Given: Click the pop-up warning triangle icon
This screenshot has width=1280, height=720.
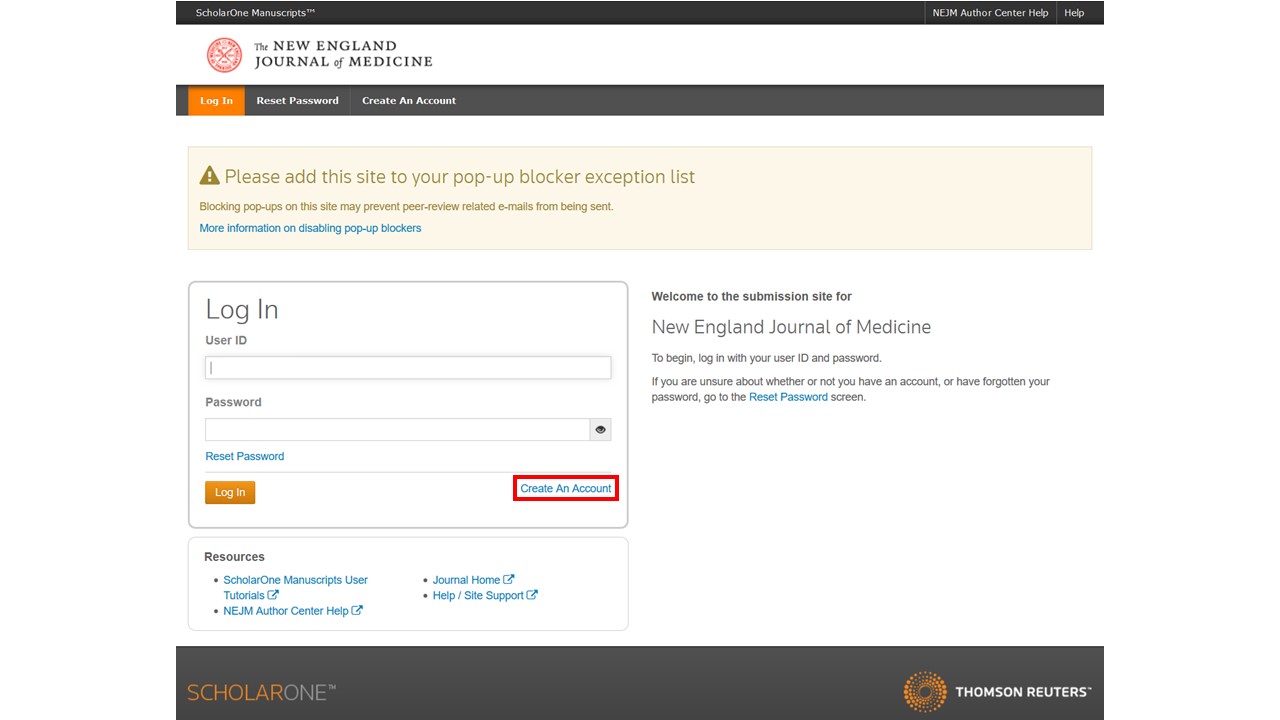Looking at the screenshot, I should tap(209, 176).
